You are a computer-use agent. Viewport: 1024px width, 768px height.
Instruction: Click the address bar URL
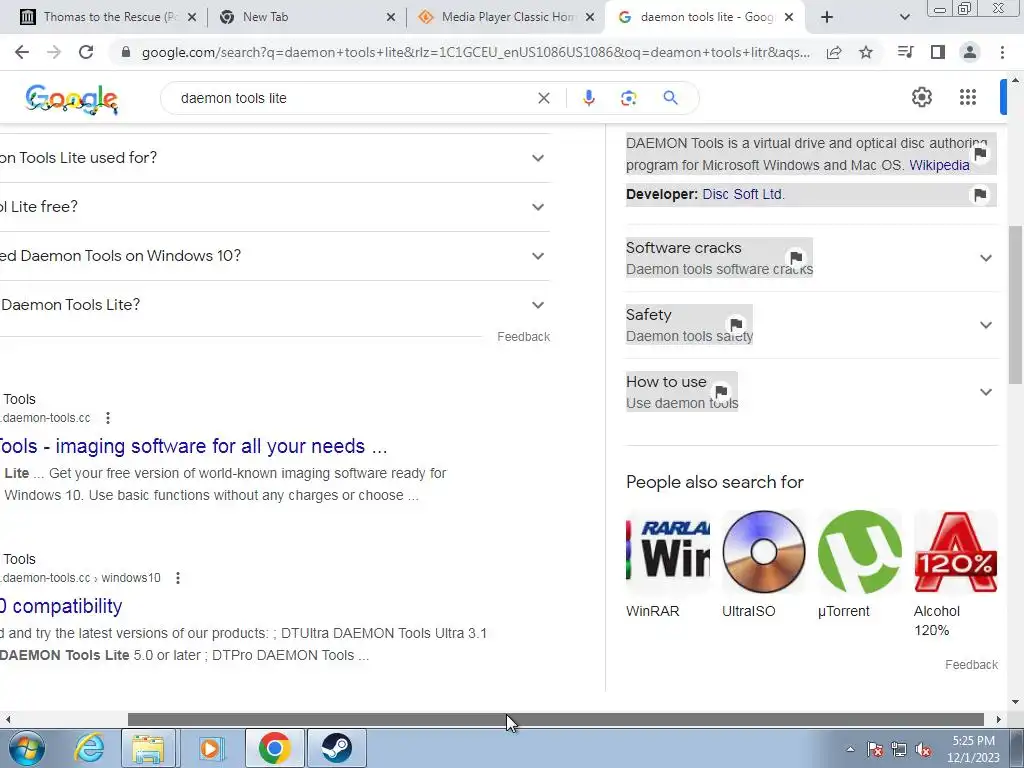coord(475,52)
